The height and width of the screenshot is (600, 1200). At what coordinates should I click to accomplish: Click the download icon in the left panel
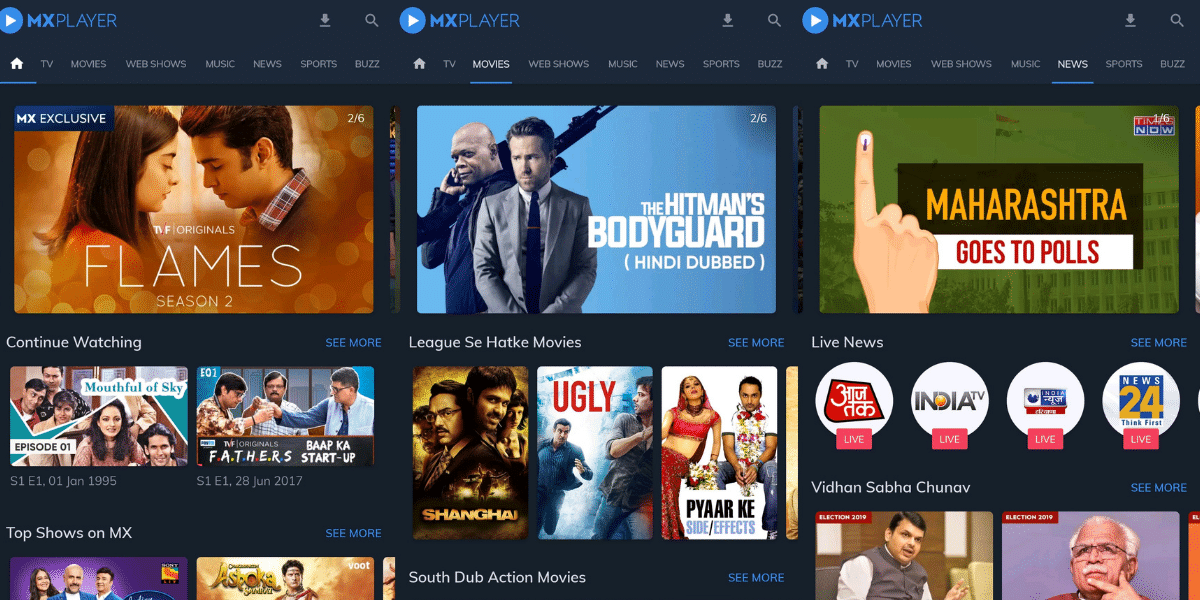(324, 20)
